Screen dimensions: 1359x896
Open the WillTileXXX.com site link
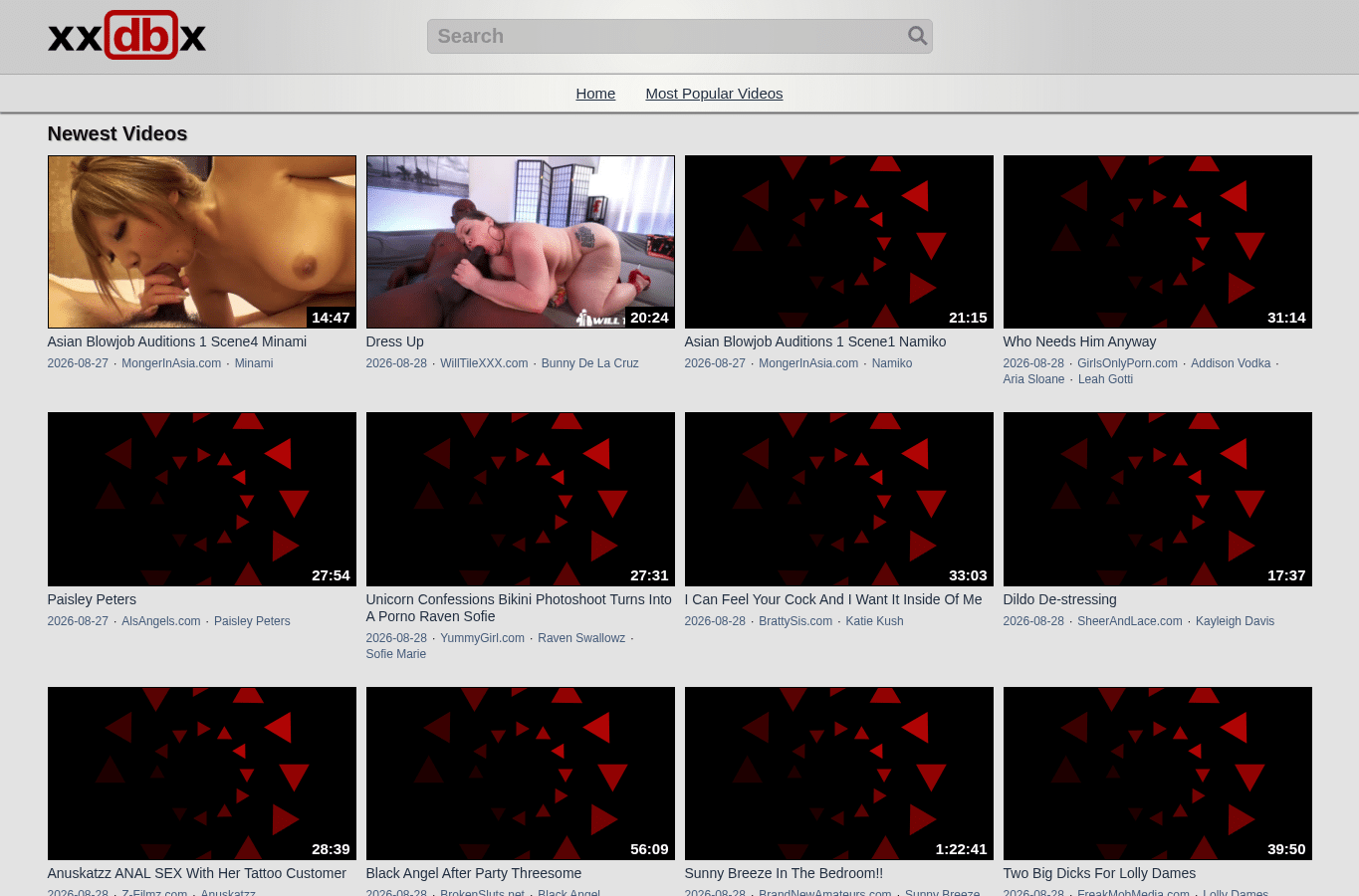point(484,363)
